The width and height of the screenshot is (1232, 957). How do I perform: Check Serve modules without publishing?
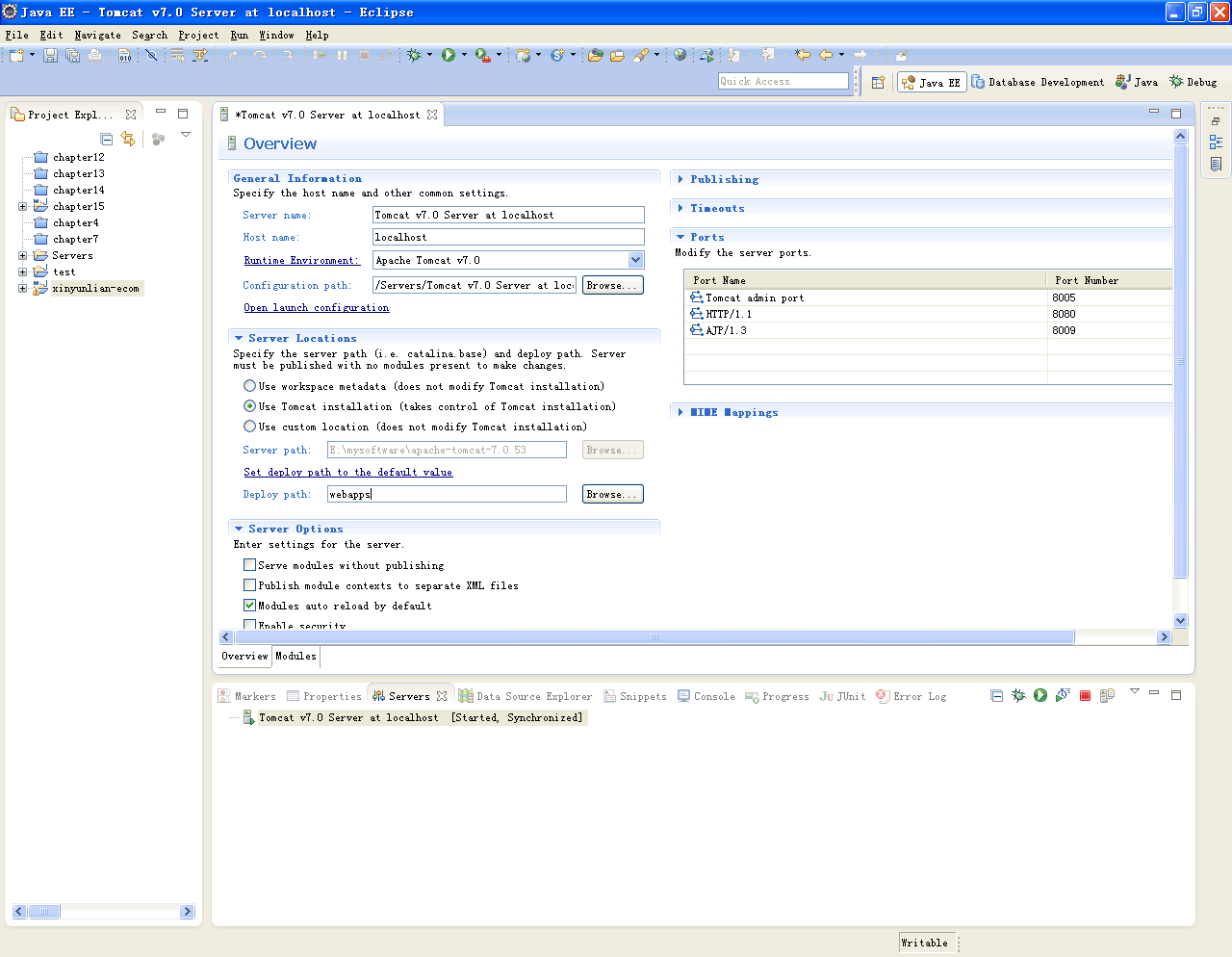coord(249,565)
